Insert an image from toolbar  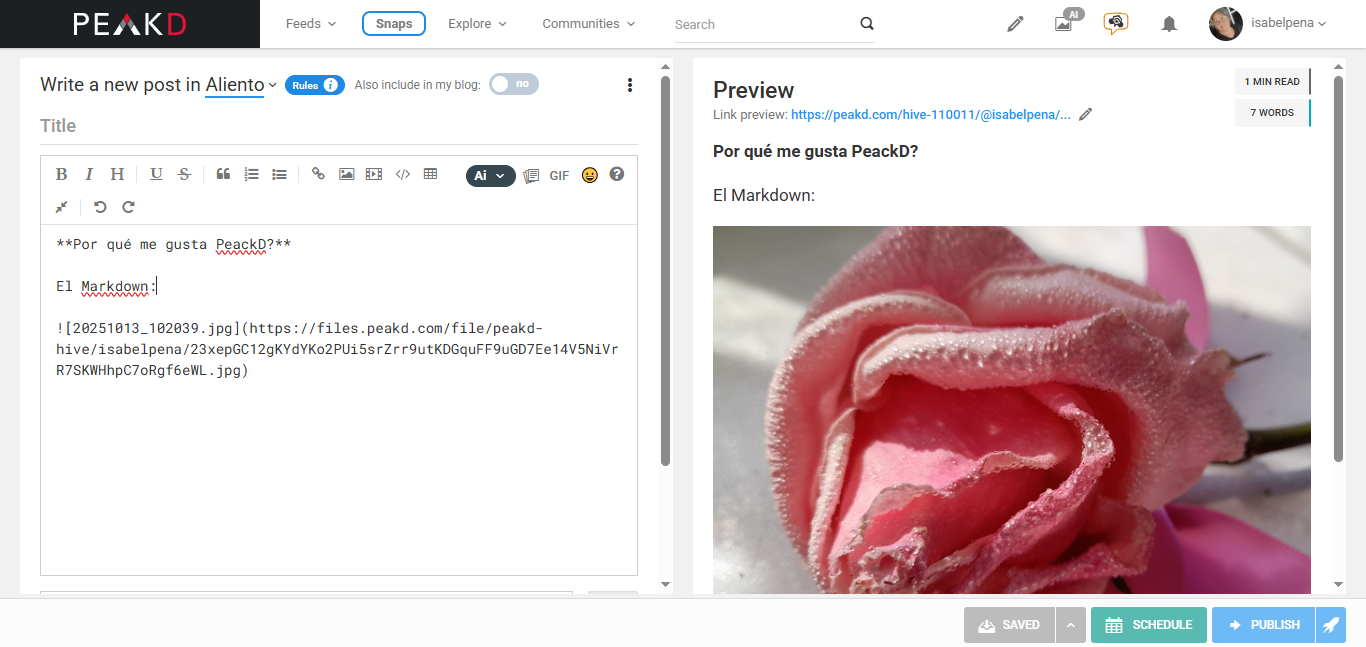346,174
